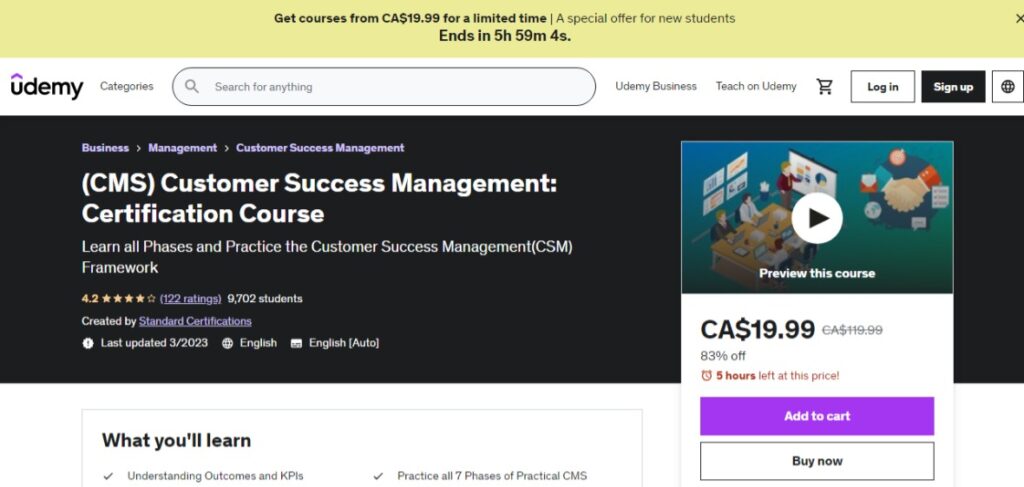Open Standard Certifications creator link
Image resolution: width=1024 pixels, height=487 pixels.
pos(195,321)
